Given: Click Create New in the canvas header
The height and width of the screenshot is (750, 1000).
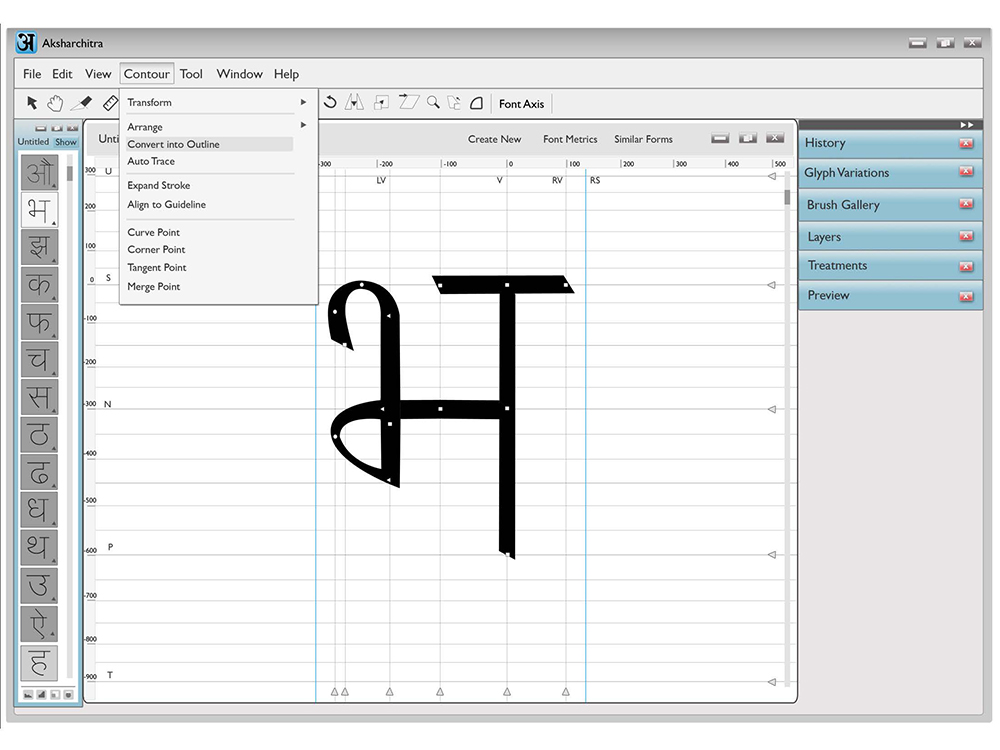Looking at the screenshot, I should (494, 139).
